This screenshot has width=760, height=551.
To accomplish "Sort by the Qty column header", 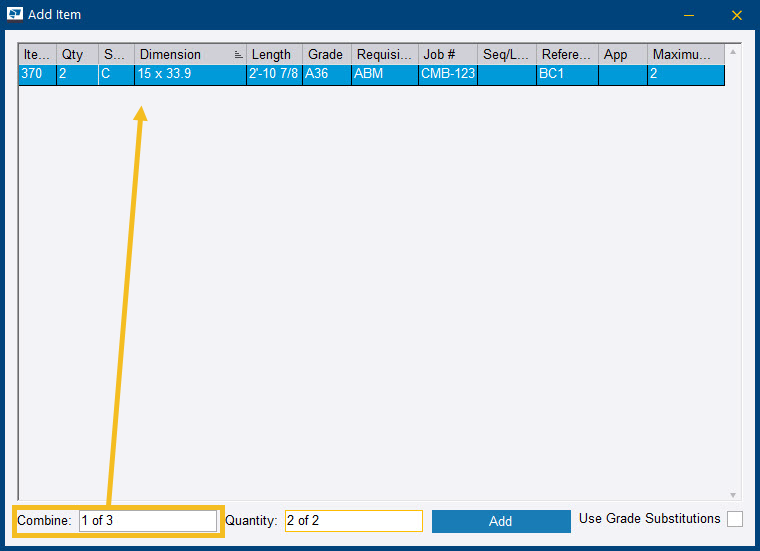I will (78, 54).
